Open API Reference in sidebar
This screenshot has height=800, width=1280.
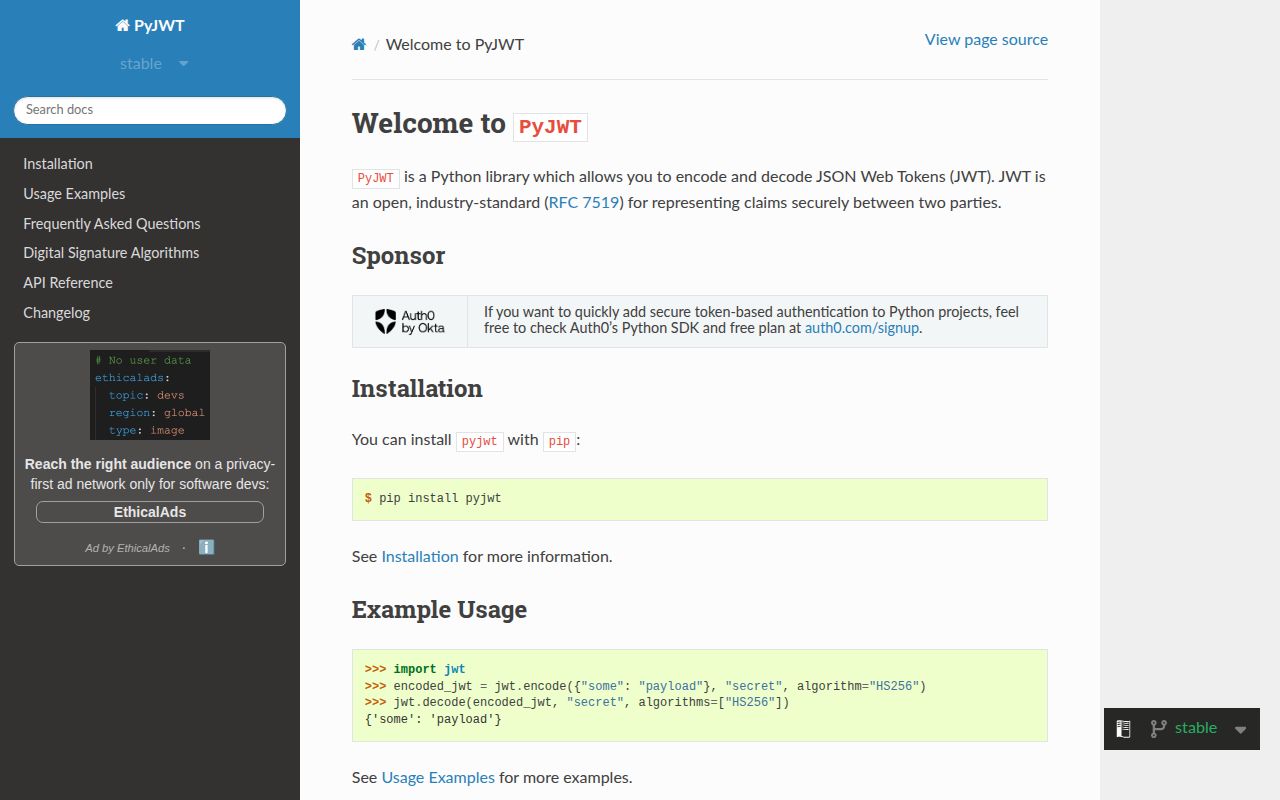tap(68, 283)
